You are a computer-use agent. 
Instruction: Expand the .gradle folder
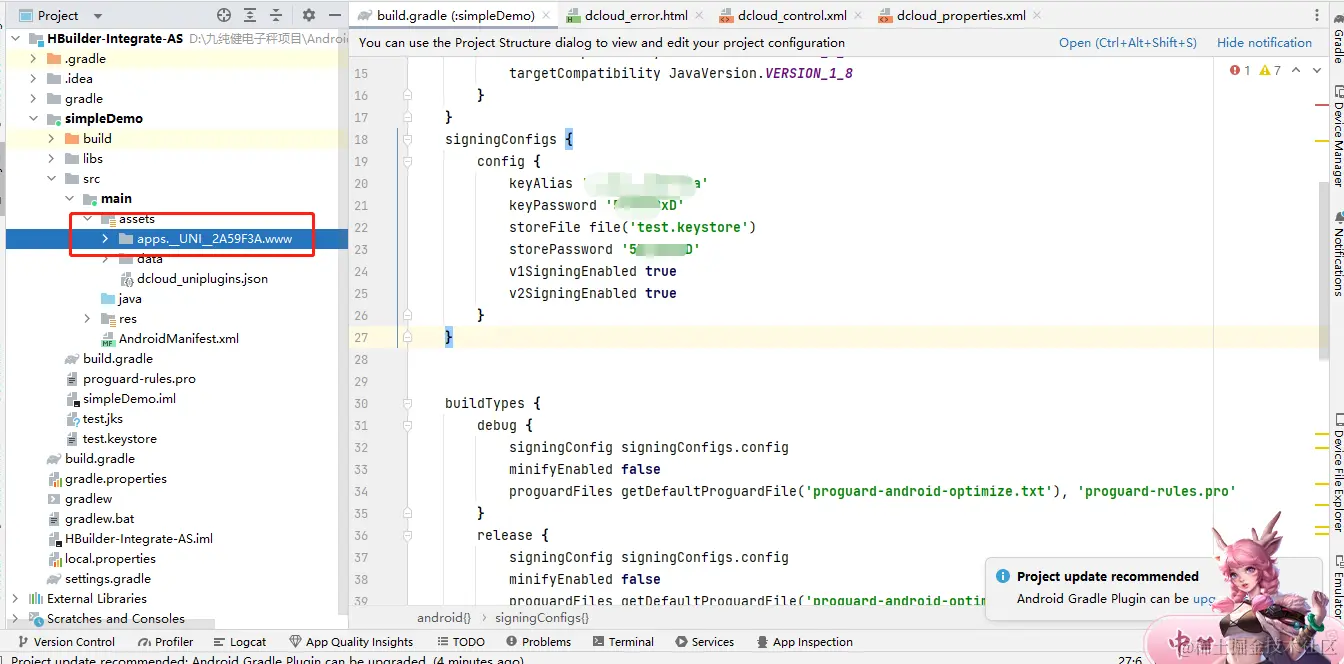pyautogui.click(x=33, y=59)
